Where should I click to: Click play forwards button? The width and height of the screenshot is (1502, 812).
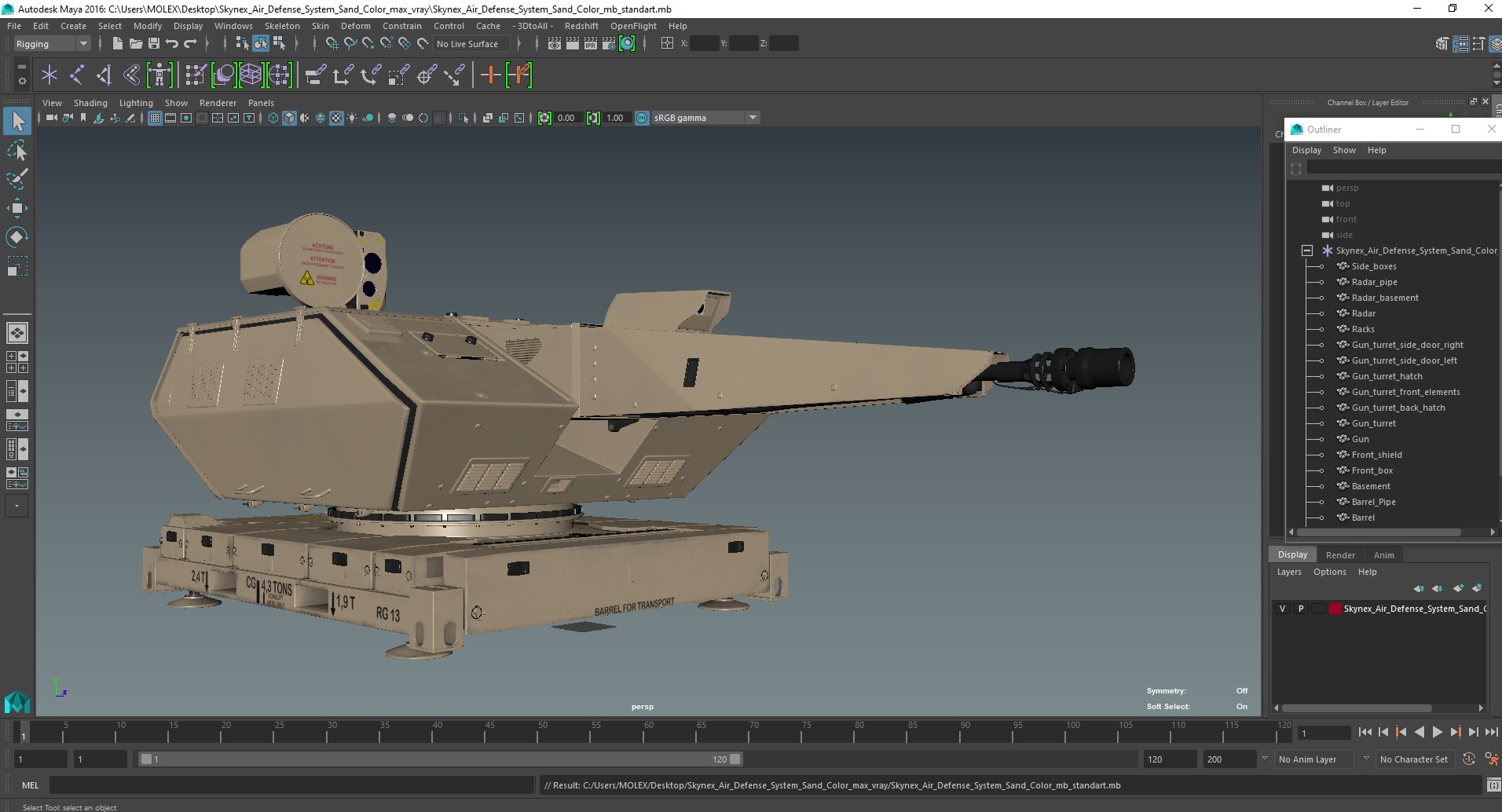coord(1437,732)
